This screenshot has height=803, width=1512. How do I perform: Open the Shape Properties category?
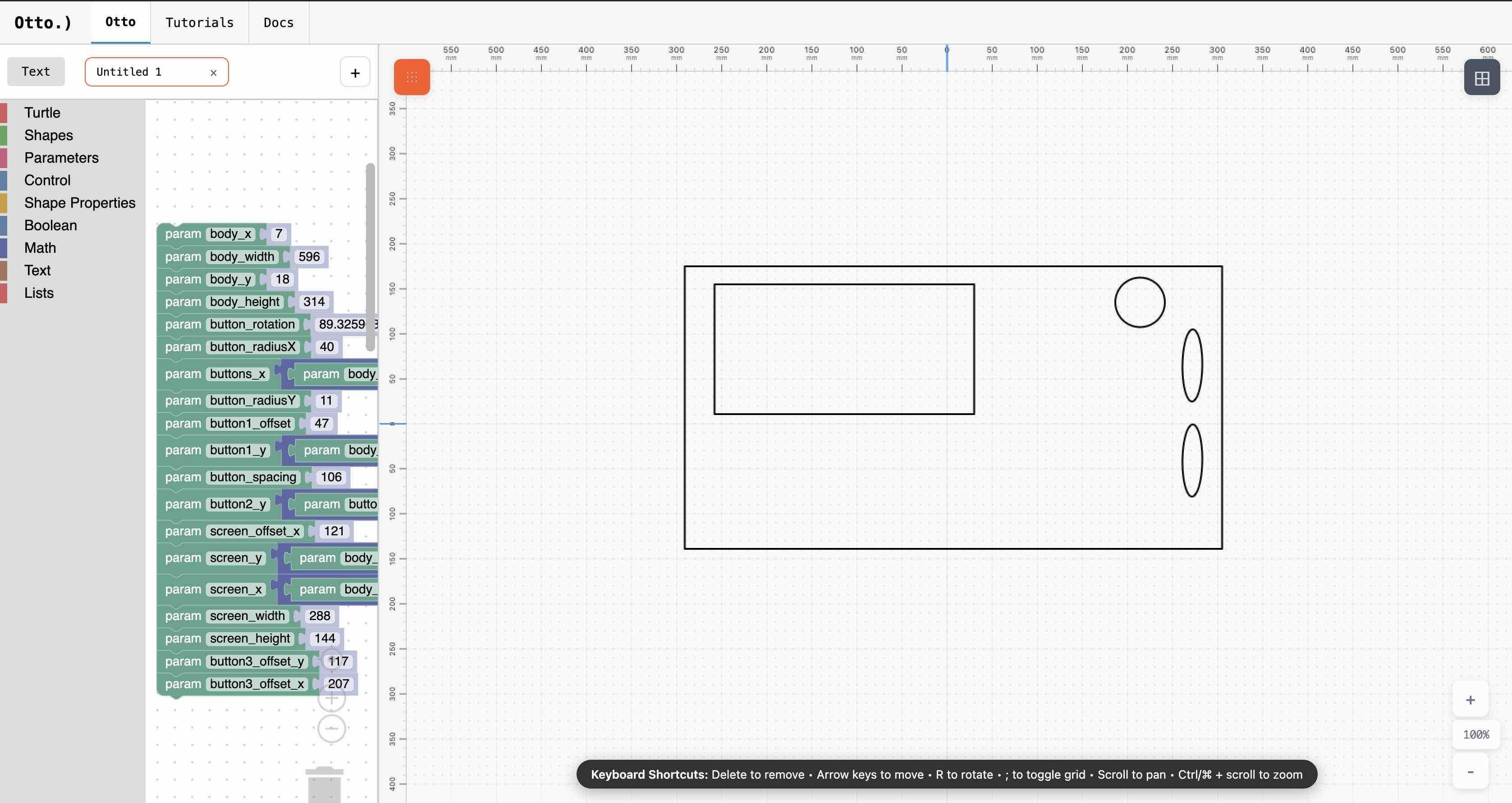click(x=80, y=203)
